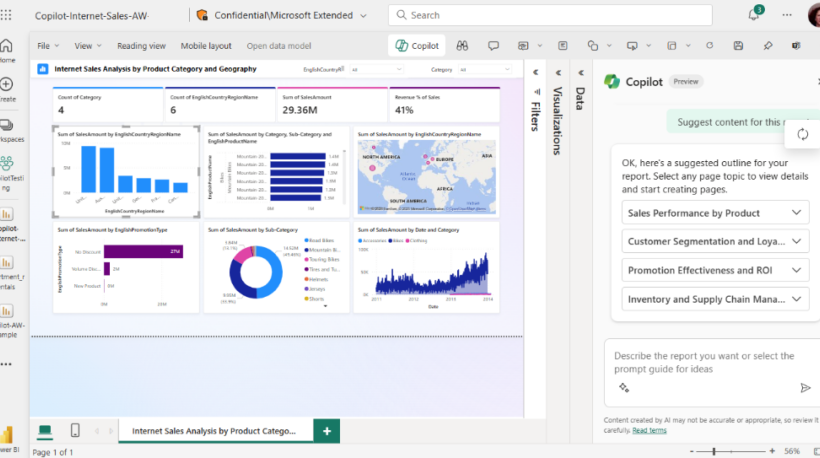Screen dimensions: 820x458
Task: Go to Home in left navigation
Action: tap(6, 50)
